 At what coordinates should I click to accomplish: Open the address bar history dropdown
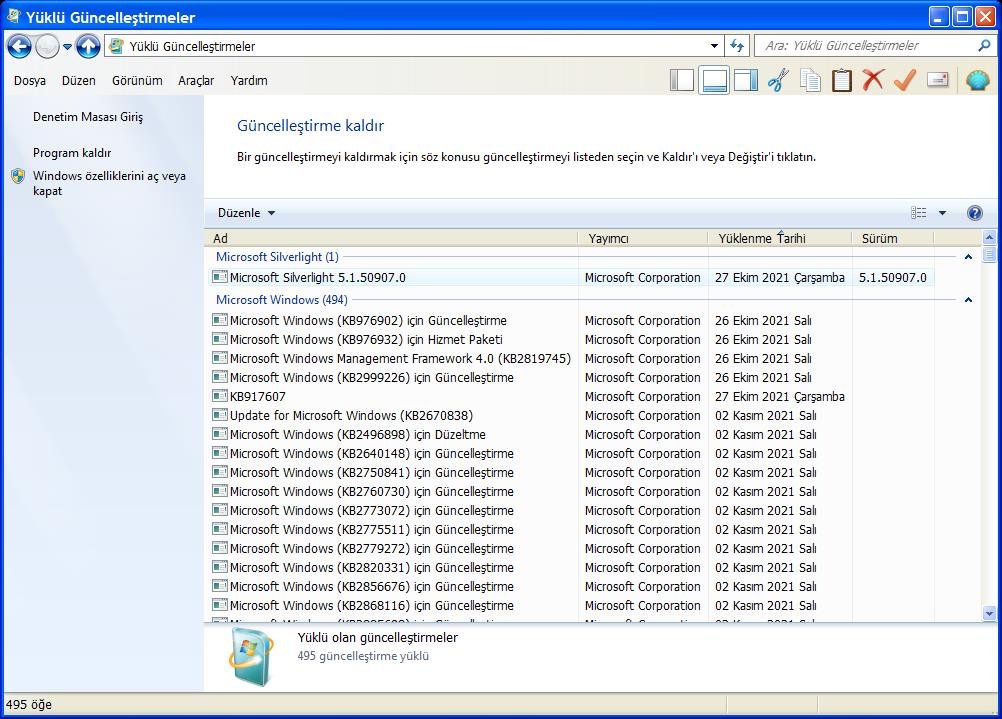pyautogui.click(x=714, y=46)
